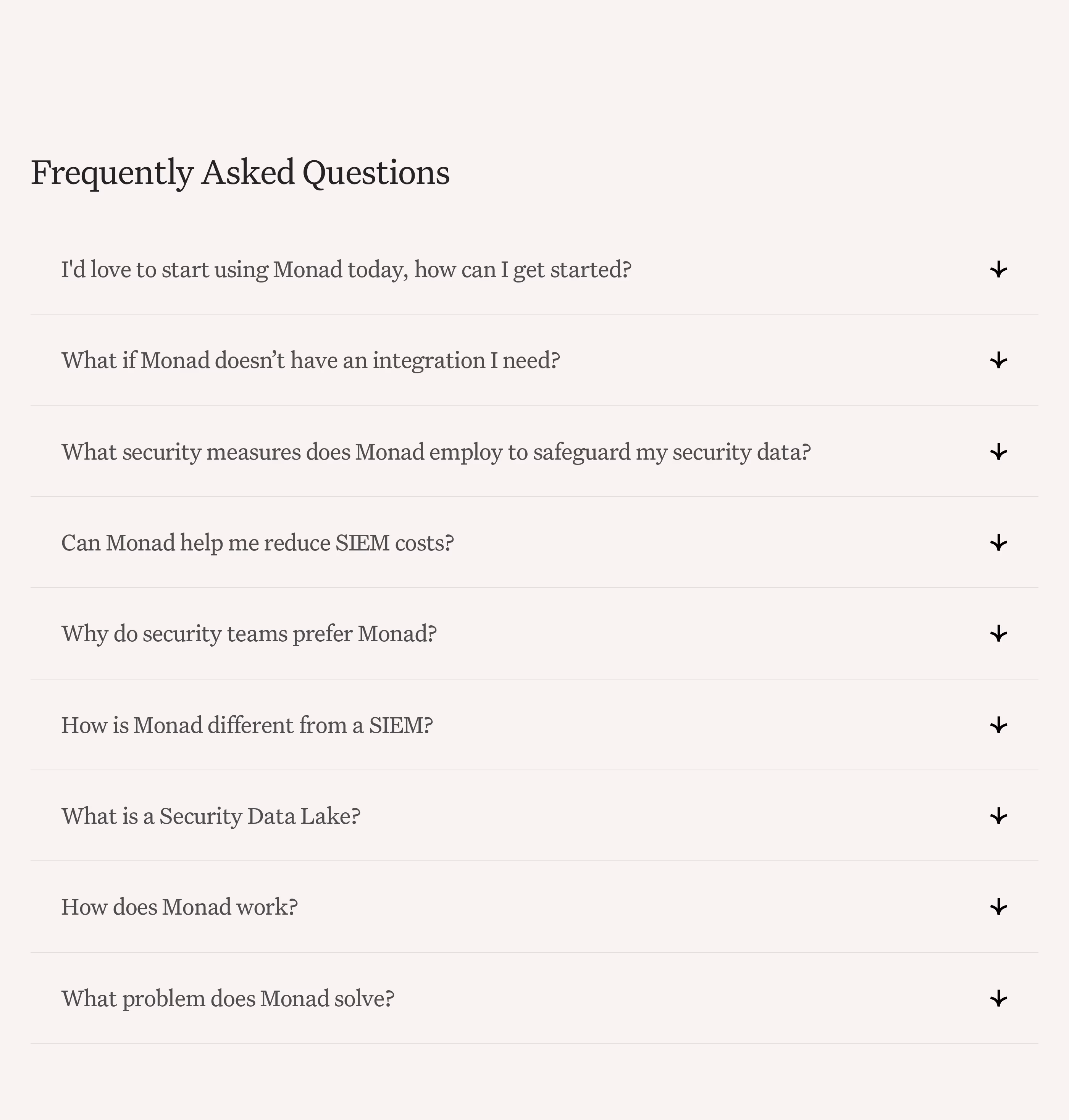Expand 'Can Monad help me reduce SIEM costs?'

(258, 543)
